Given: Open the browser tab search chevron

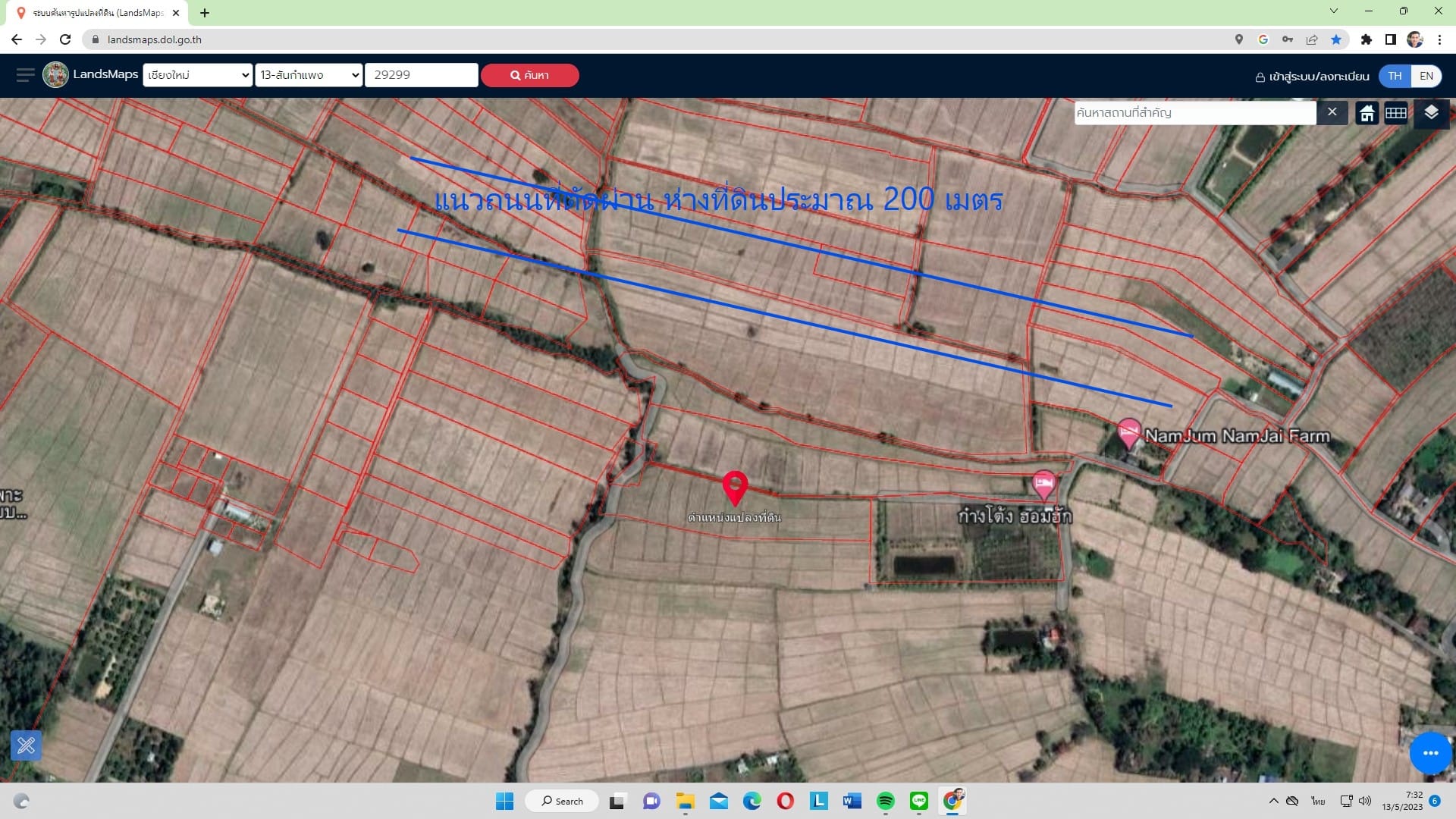Looking at the screenshot, I should [x=1334, y=11].
